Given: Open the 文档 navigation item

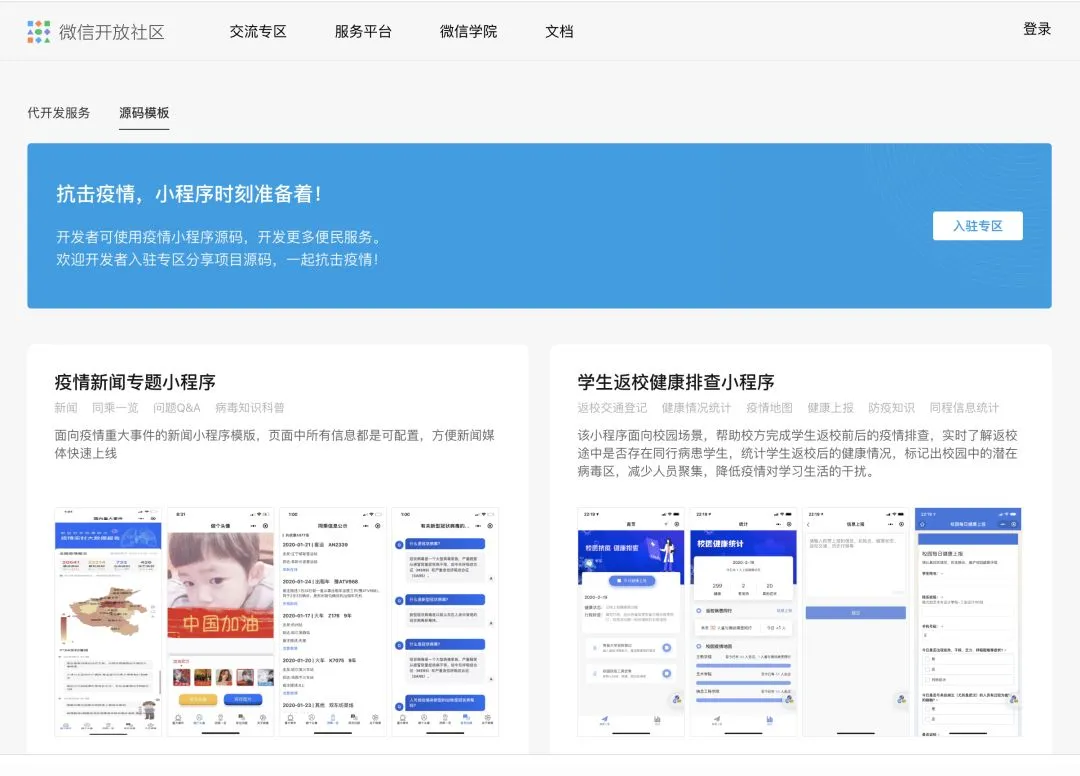Looking at the screenshot, I should click(559, 32).
